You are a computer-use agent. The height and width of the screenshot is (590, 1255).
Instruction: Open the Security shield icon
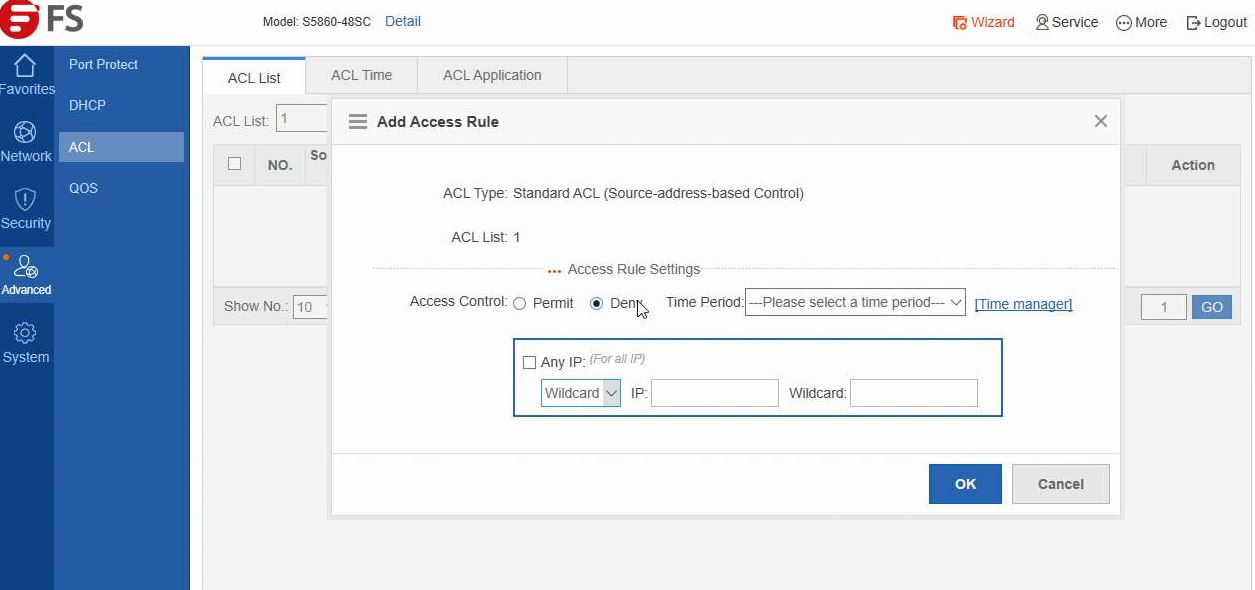(25, 200)
